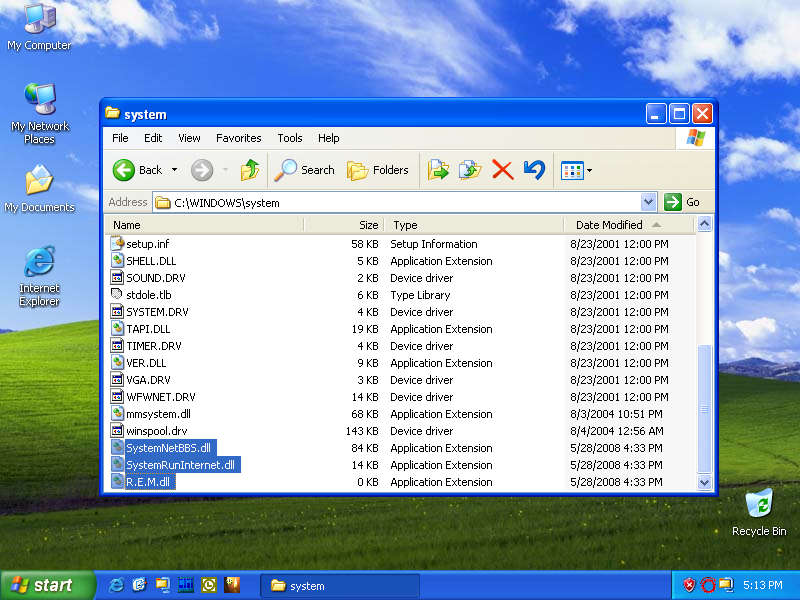Image resolution: width=800 pixels, height=600 pixels.
Task: Click the 8/4/2004 12:56 AM date cell
Action: click(617, 431)
